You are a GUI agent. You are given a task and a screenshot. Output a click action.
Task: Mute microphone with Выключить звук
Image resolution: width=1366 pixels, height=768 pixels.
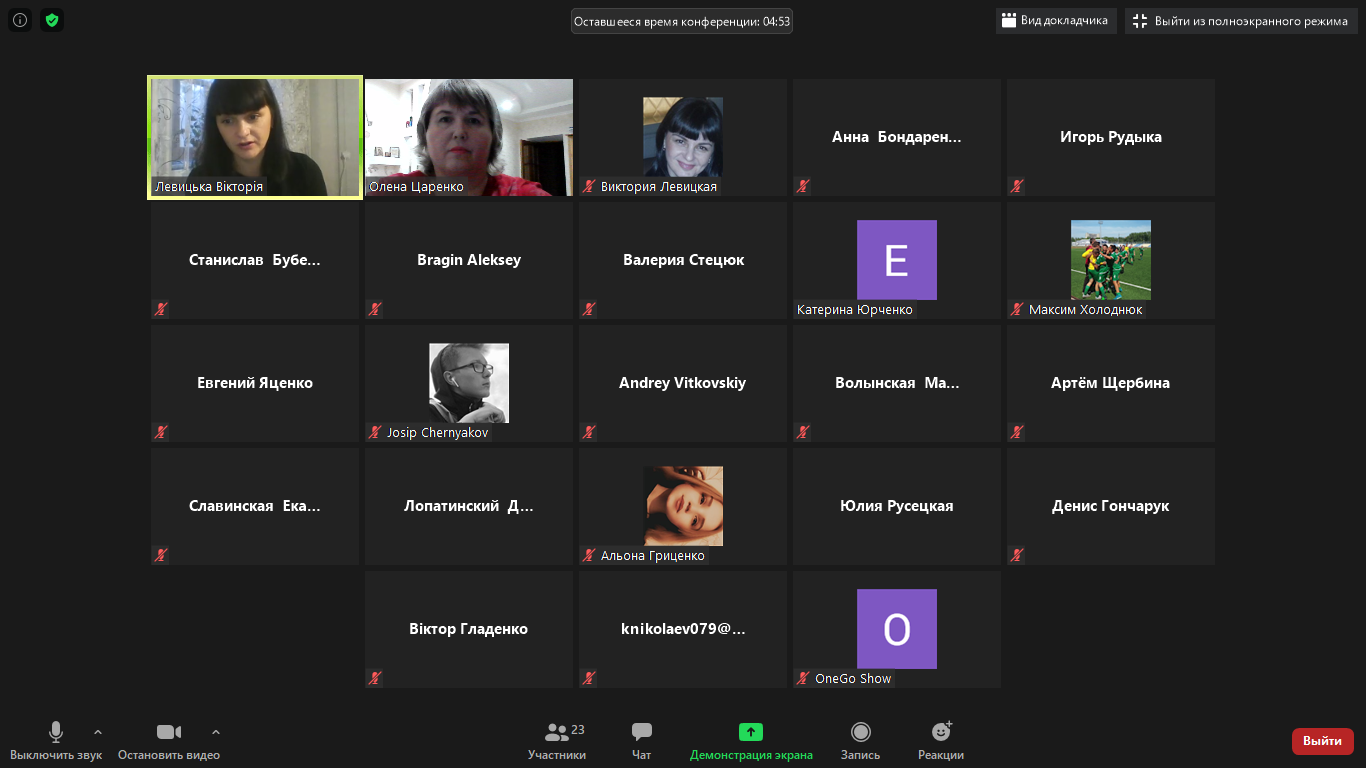56,741
